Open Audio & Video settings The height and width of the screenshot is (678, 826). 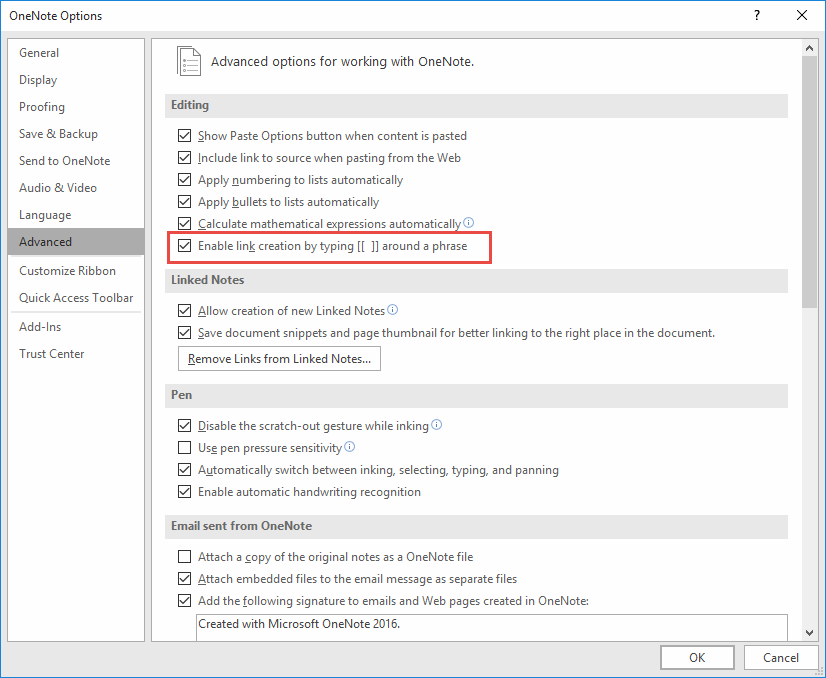76,188
